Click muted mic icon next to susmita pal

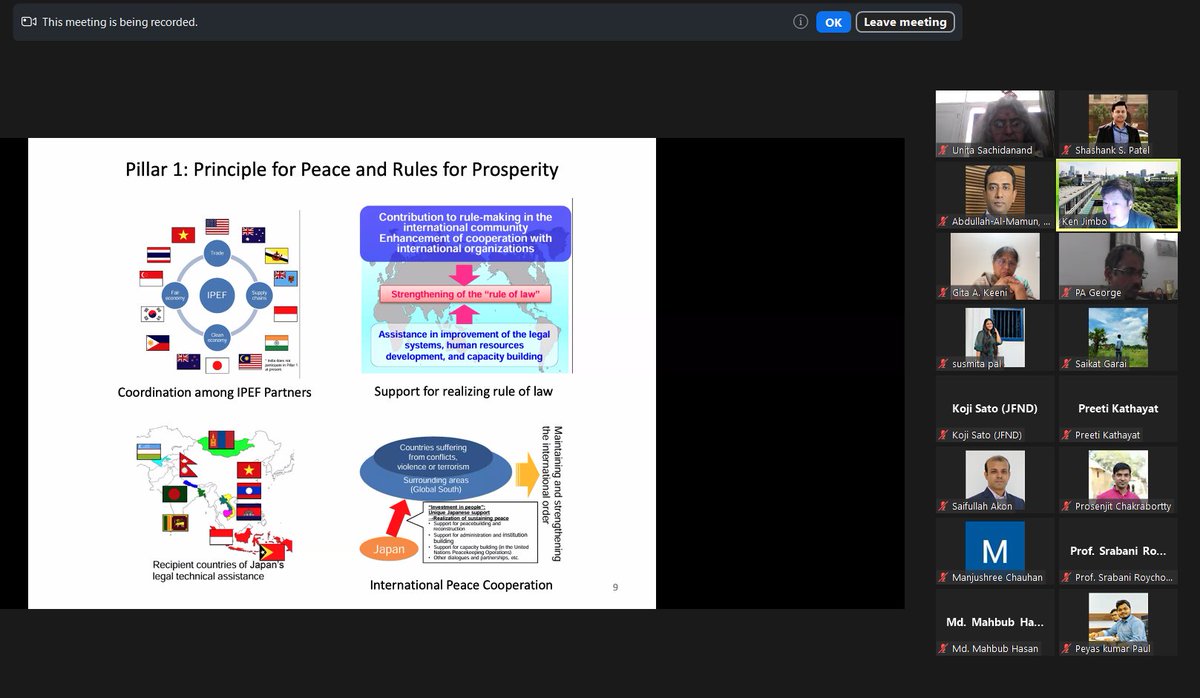(944, 363)
